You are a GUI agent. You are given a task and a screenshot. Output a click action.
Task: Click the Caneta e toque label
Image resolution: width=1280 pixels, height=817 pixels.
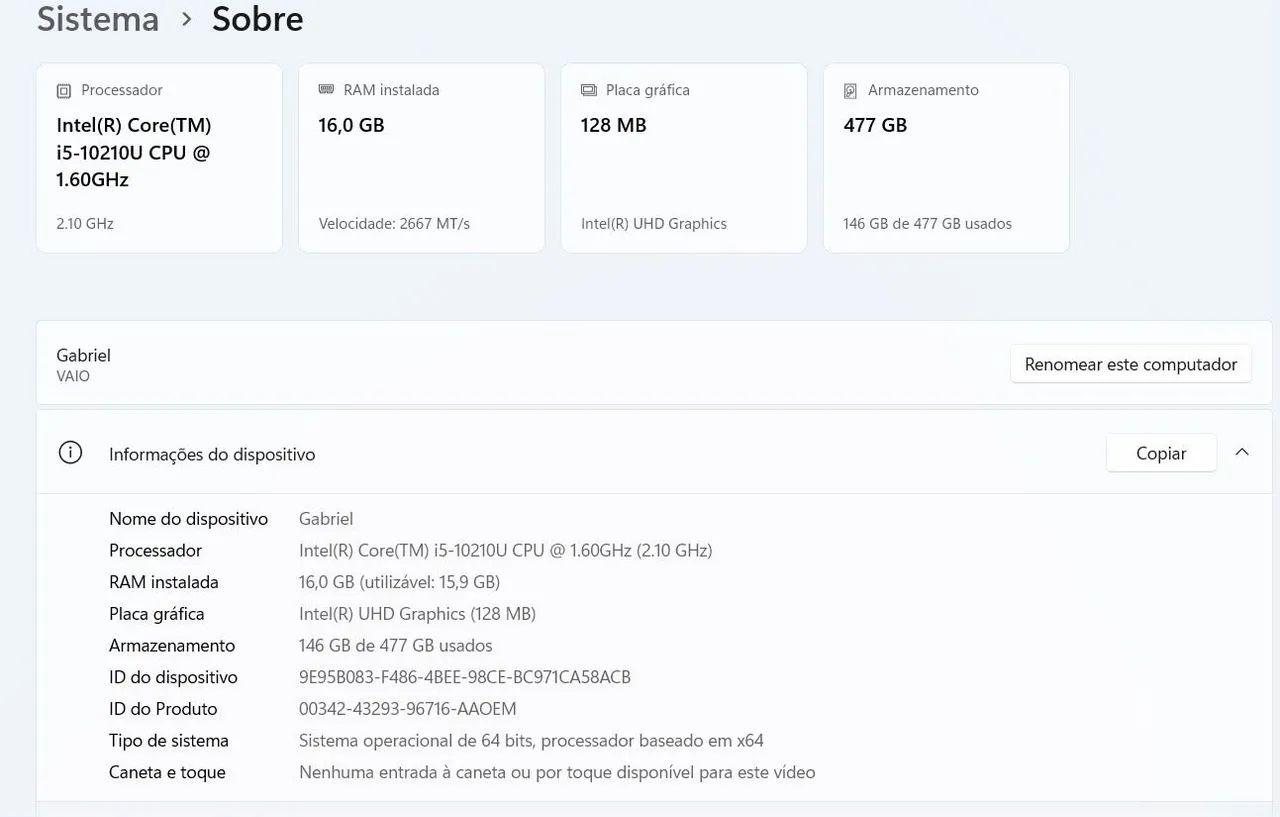click(167, 773)
